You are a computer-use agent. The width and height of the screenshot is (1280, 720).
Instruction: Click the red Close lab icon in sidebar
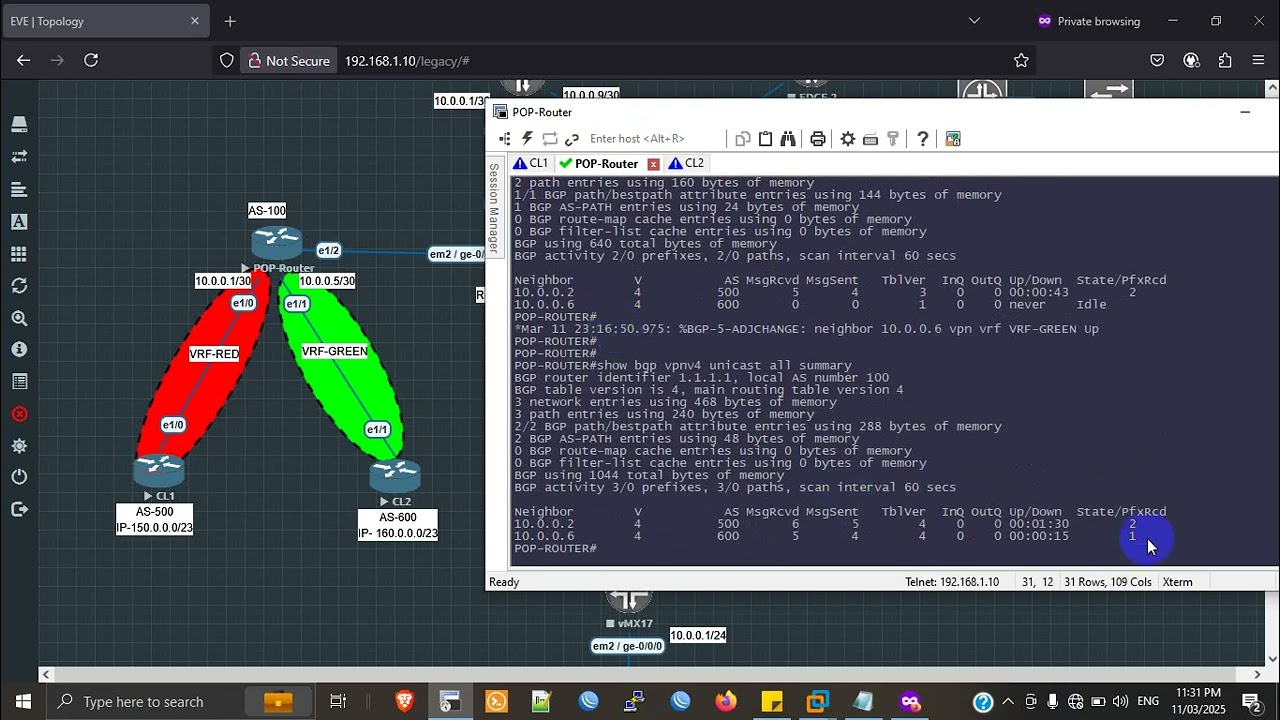tap(19, 414)
